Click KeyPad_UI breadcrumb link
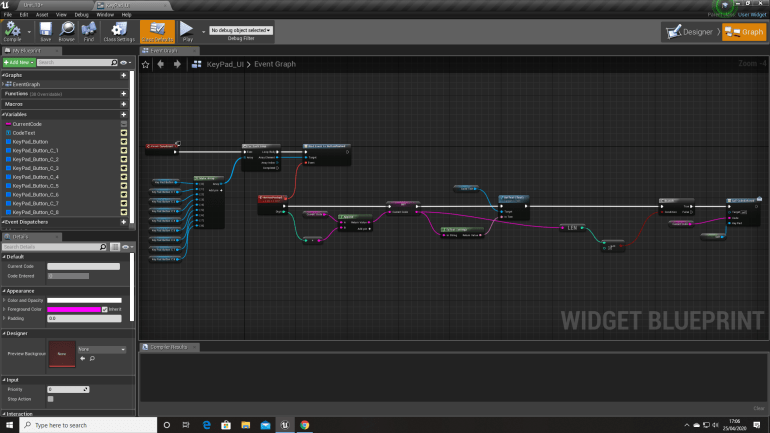The width and height of the screenshot is (770, 433). (225, 64)
